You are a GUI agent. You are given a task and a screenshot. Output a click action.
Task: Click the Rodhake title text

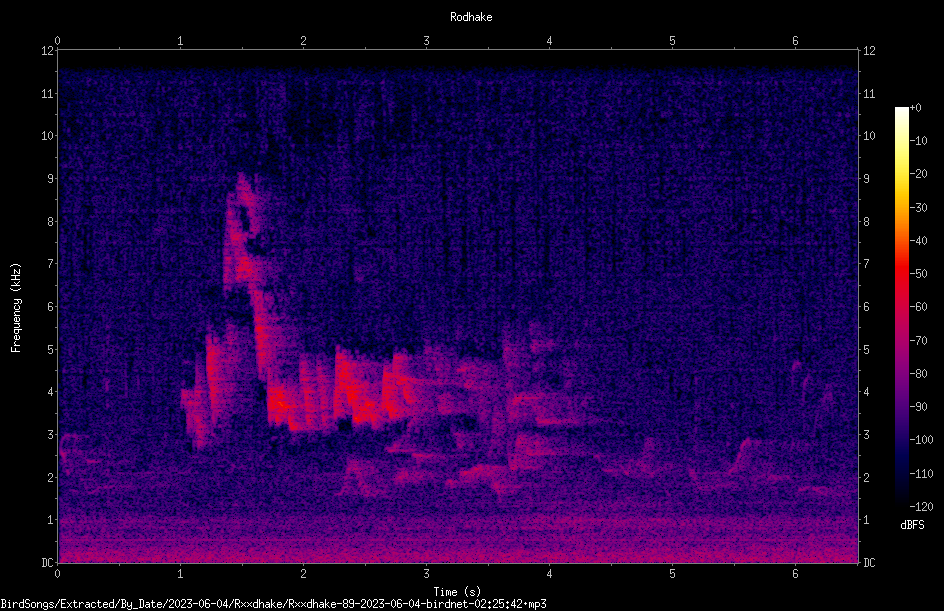tap(471, 17)
